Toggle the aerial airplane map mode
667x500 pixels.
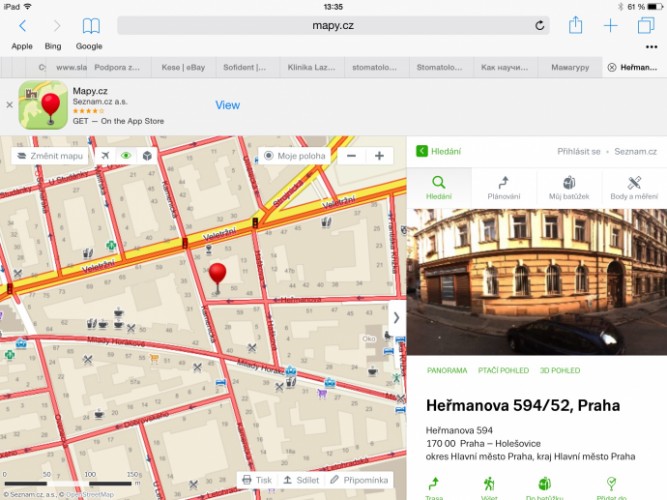[x=105, y=156]
